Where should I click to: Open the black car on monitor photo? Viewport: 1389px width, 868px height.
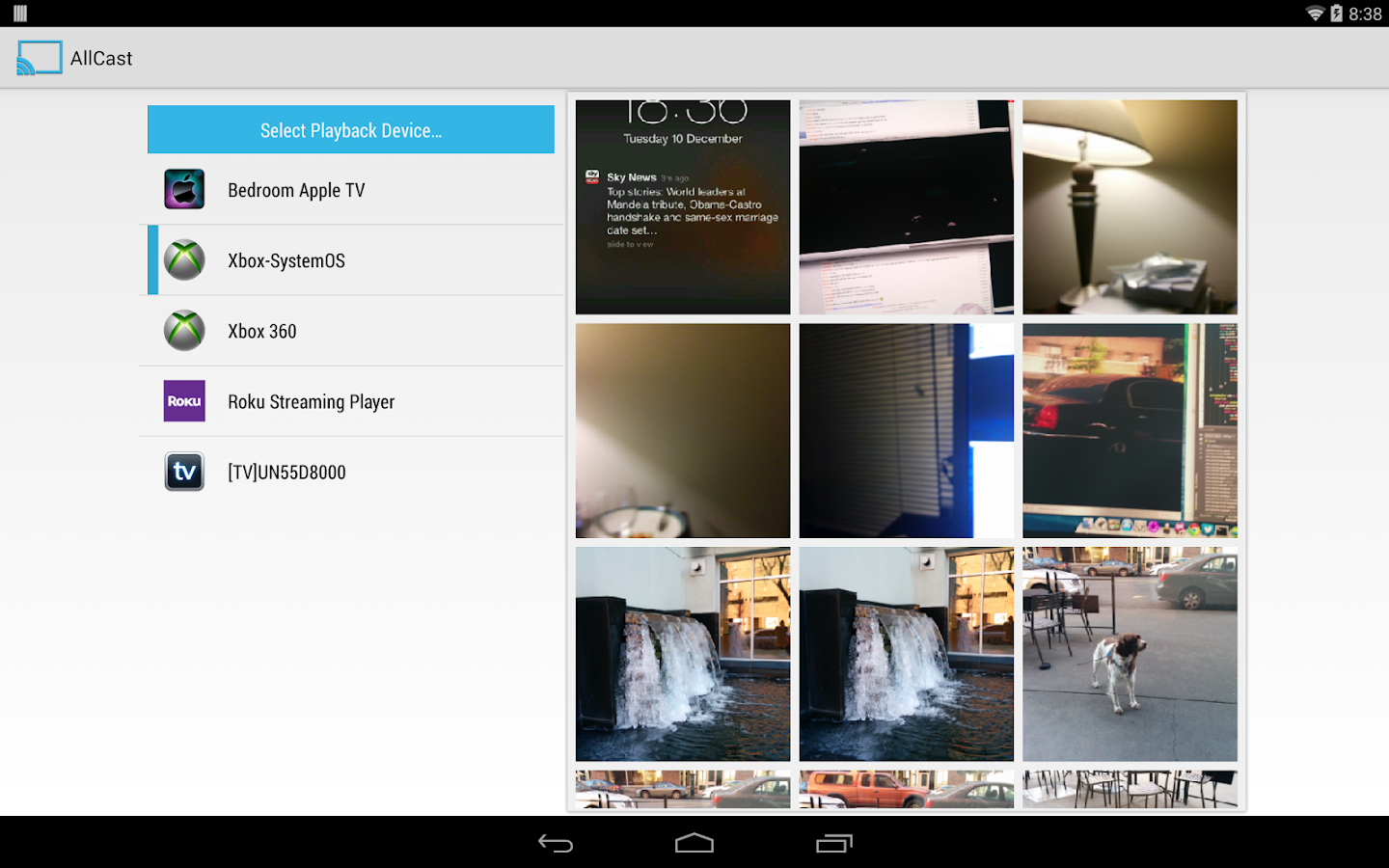click(1130, 430)
